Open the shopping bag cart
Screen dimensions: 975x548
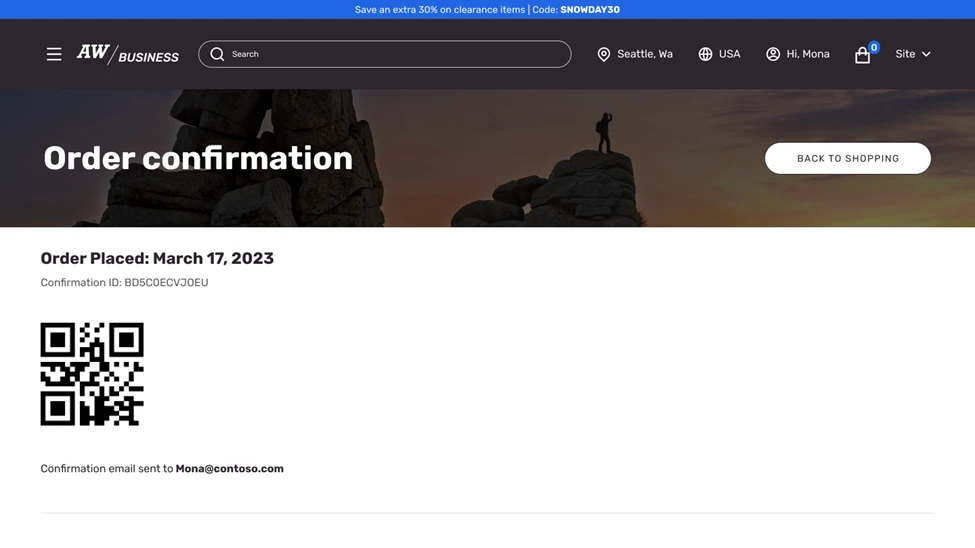(x=861, y=56)
